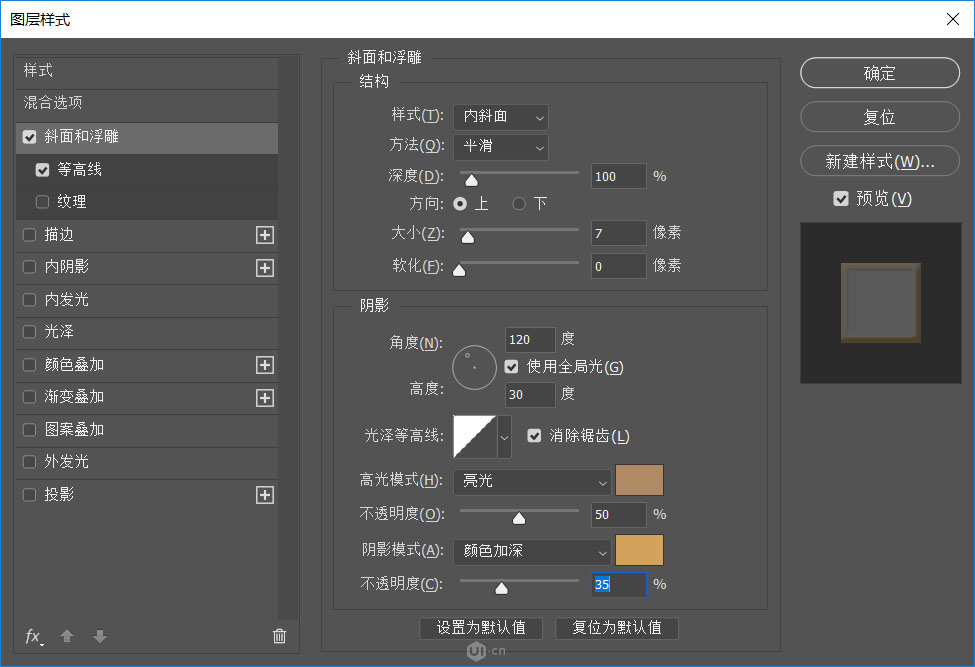This screenshot has width=975, height=667.
Task: Enable the 颜色叠加 checkbox
Action: pos(29,365)
